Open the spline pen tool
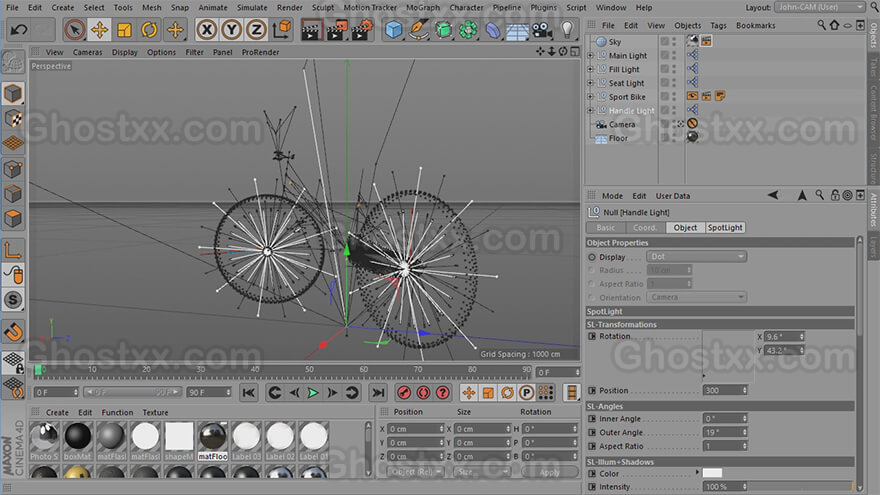 click(x=419, y=29)
